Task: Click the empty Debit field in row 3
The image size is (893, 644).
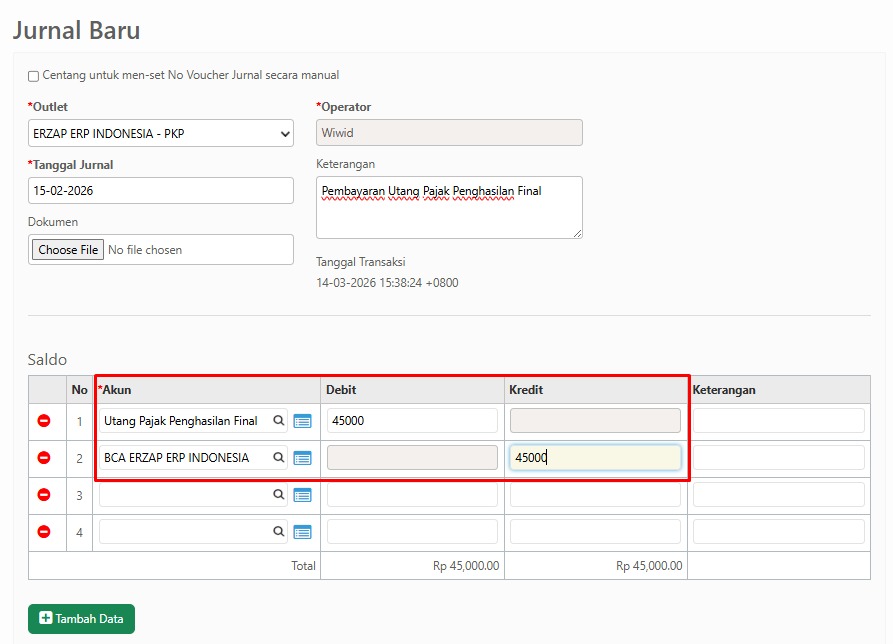Action: (x=412, y=495)
